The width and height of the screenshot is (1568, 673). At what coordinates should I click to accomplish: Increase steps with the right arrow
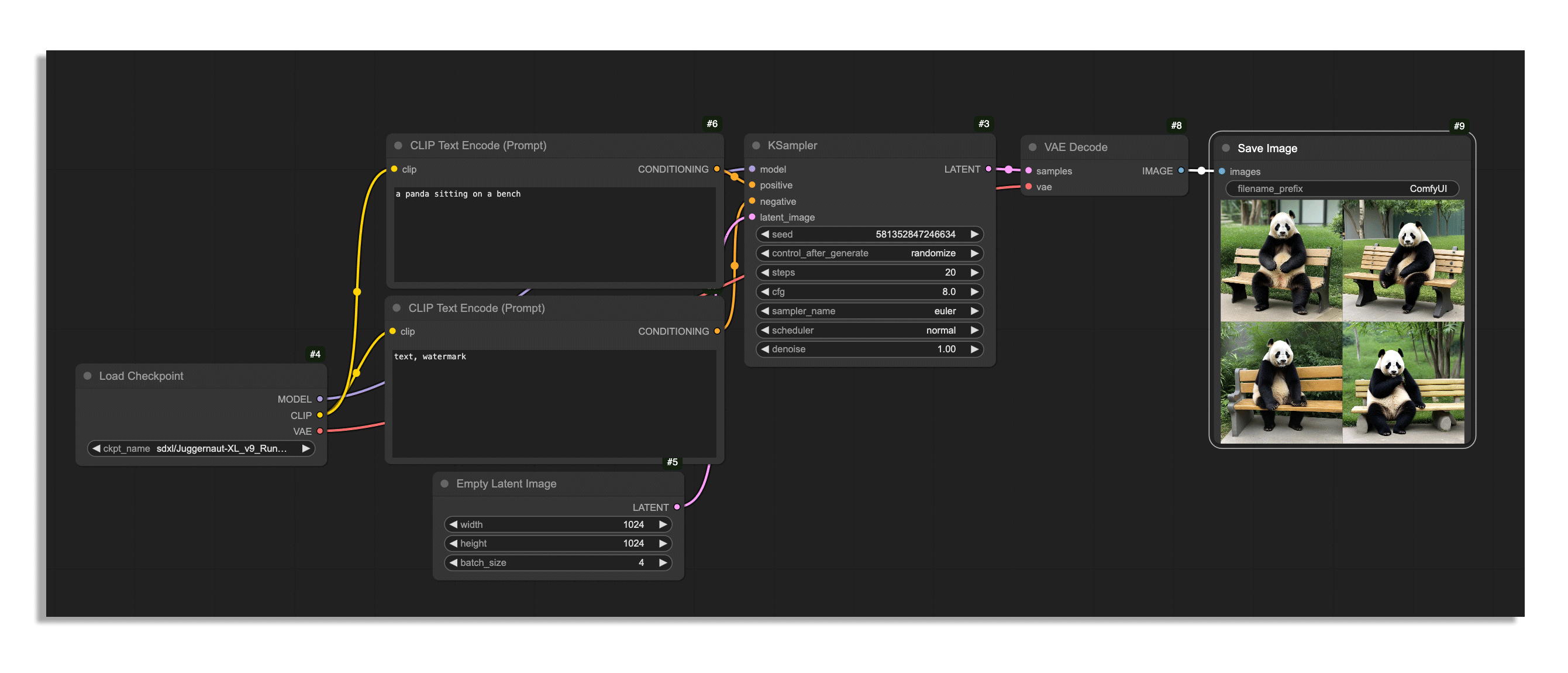tap(974, 273)
